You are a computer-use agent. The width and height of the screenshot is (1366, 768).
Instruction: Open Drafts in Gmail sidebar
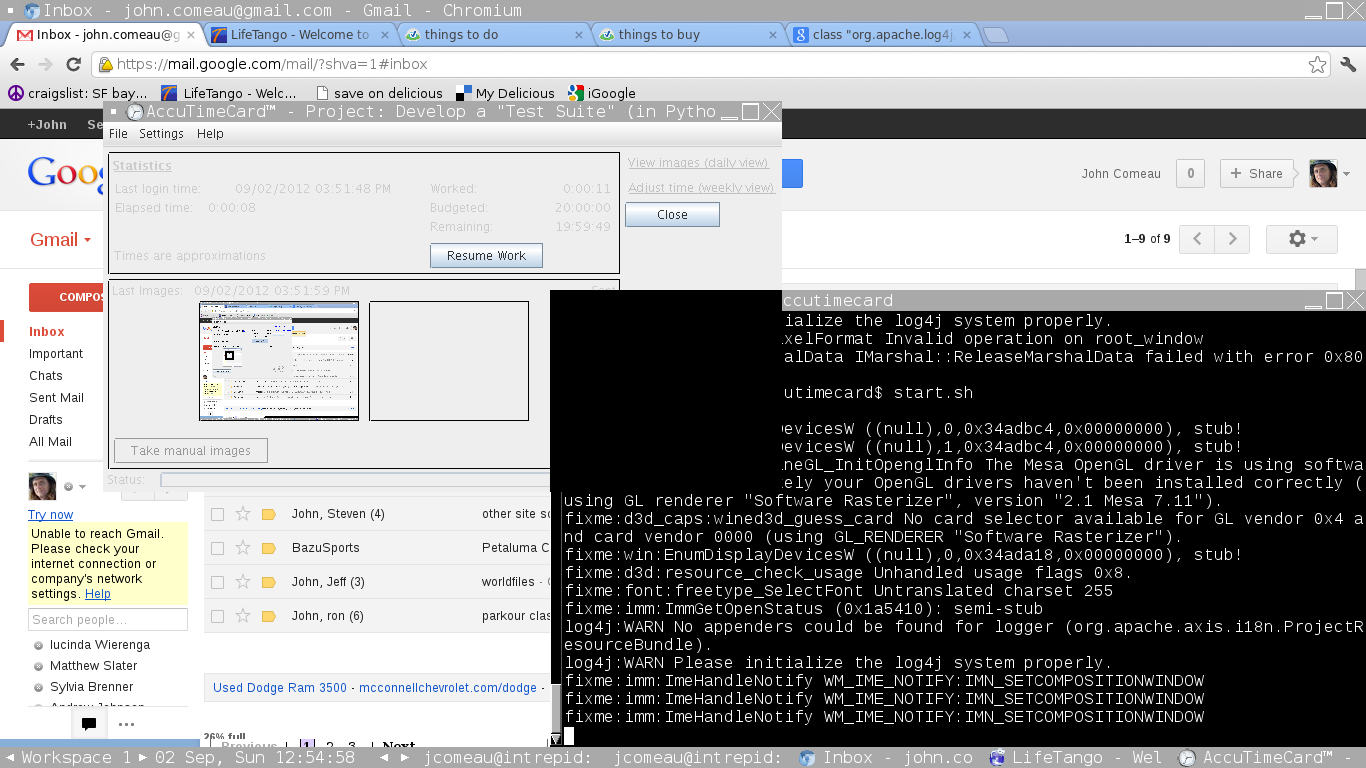point(46,420)
